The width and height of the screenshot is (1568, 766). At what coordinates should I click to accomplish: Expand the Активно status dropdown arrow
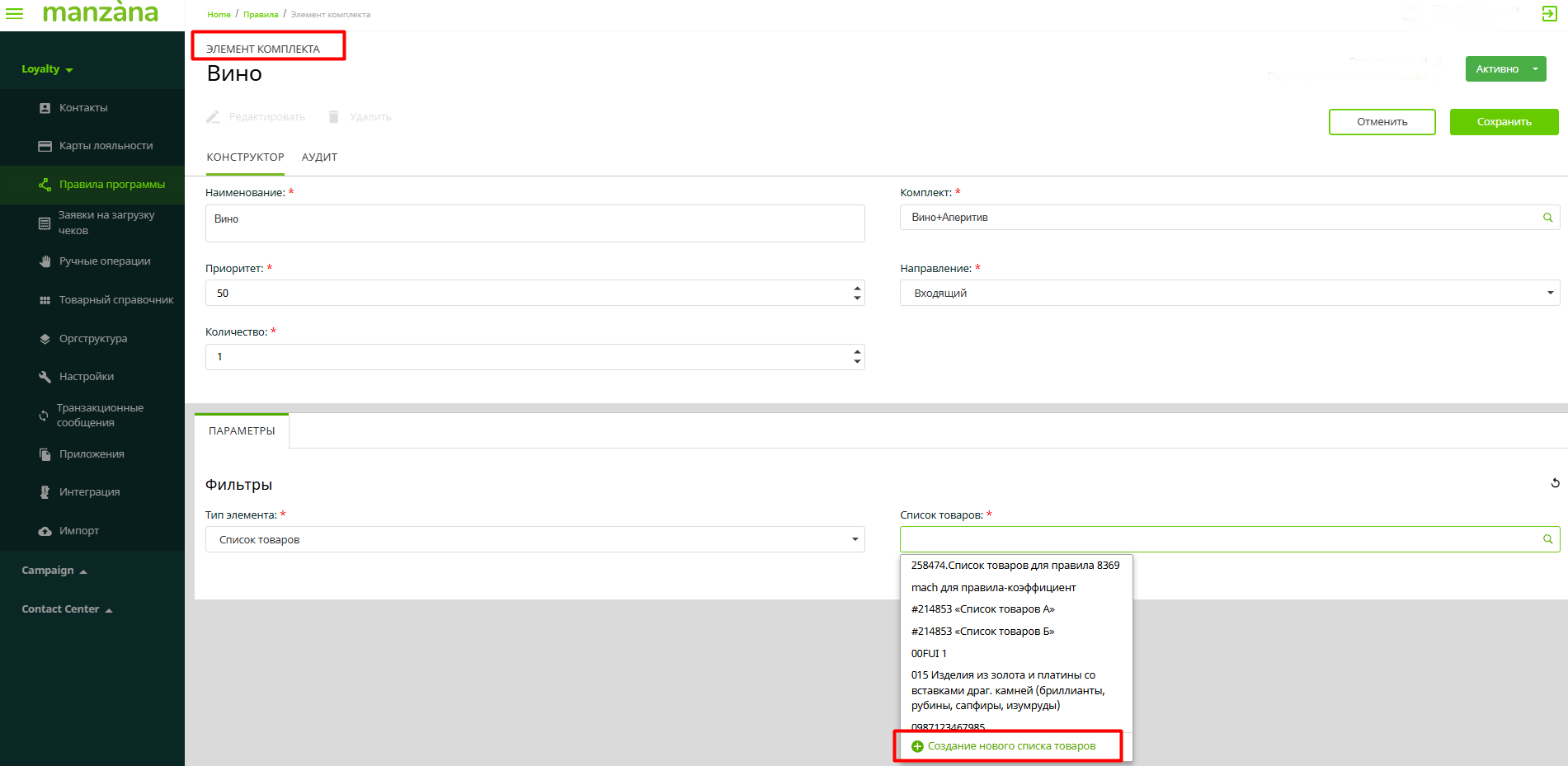(x=1535, y=69)
